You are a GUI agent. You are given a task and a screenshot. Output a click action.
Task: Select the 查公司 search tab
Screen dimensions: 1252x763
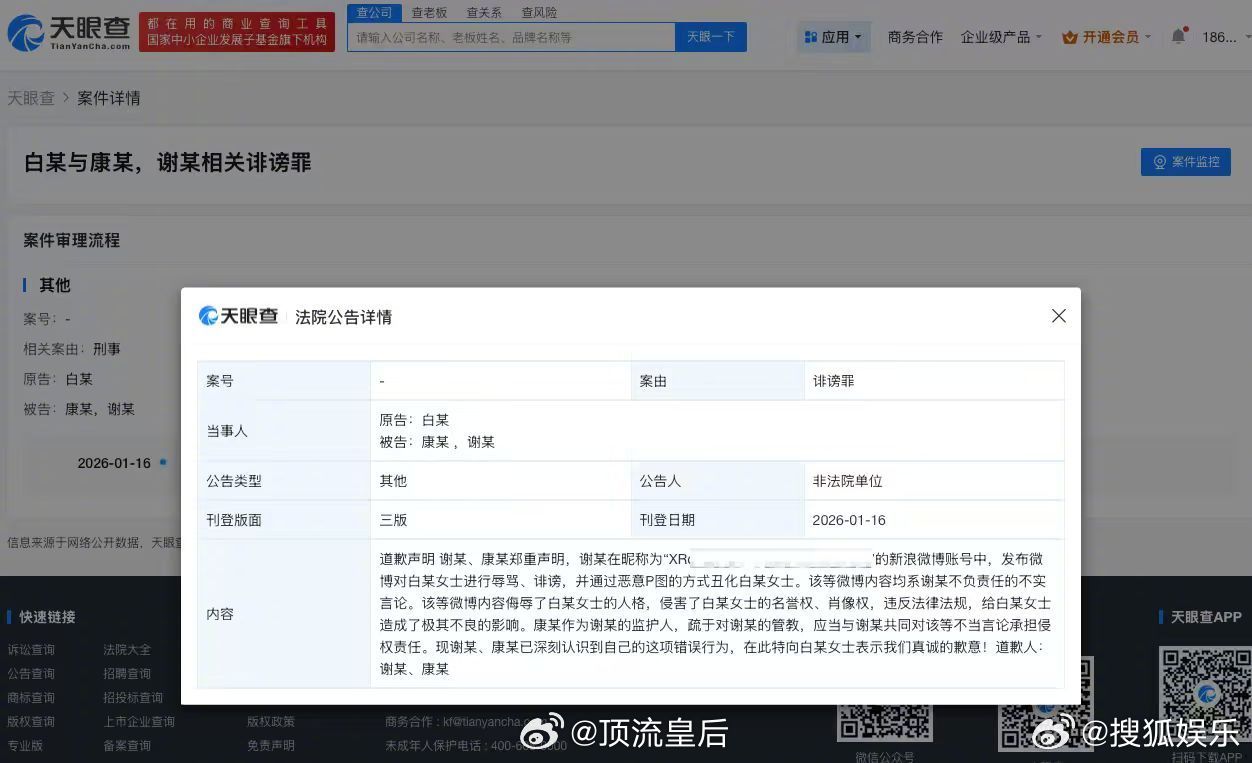(x=374, y=12)
